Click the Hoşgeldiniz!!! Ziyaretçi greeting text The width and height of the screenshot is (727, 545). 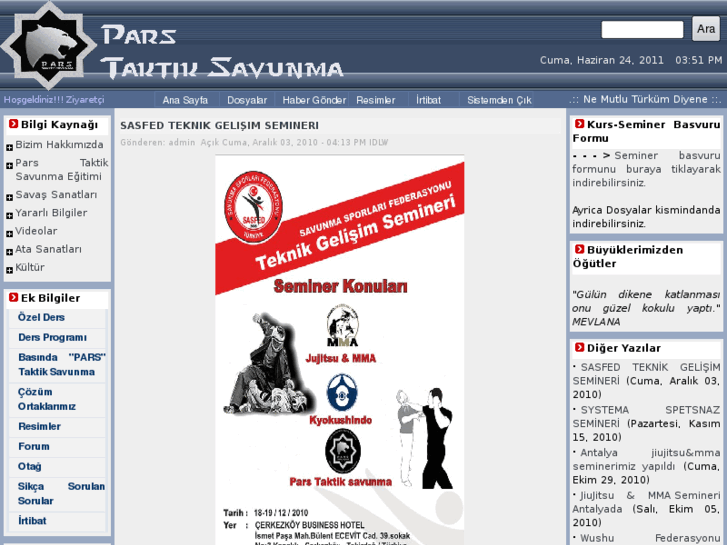click(54, 100)
